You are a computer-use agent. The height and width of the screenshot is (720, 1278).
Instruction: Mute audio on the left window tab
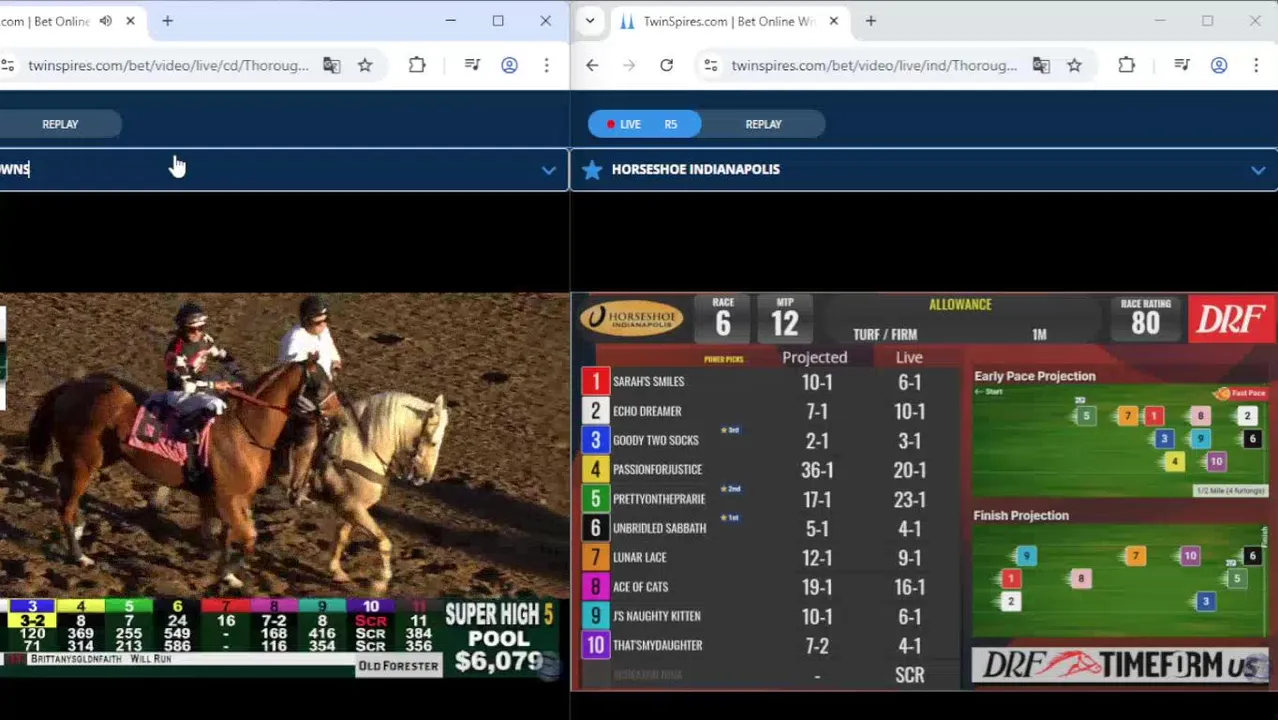coord(105,21)
